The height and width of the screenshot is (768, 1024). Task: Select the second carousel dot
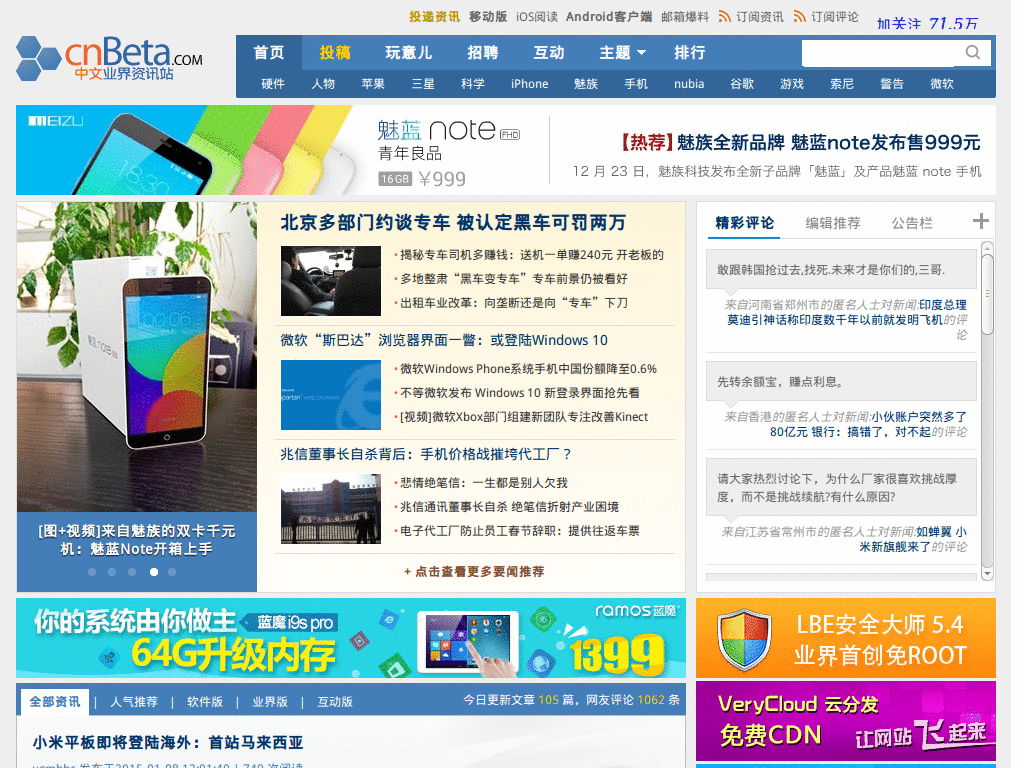112,571
